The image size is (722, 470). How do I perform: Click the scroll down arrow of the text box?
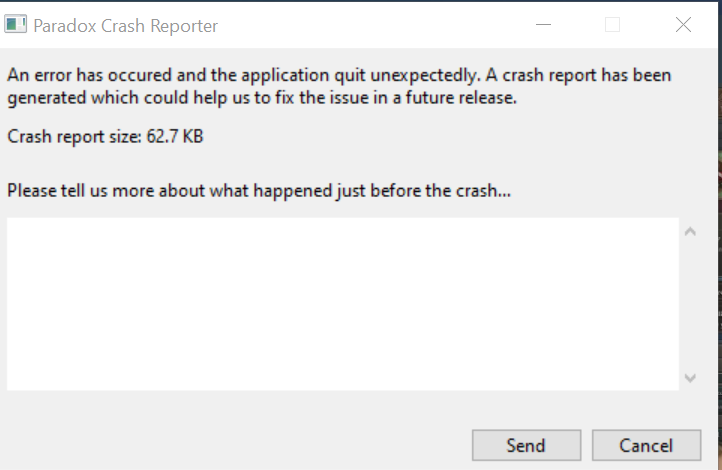pyautogui.click(x=690, y=378)
